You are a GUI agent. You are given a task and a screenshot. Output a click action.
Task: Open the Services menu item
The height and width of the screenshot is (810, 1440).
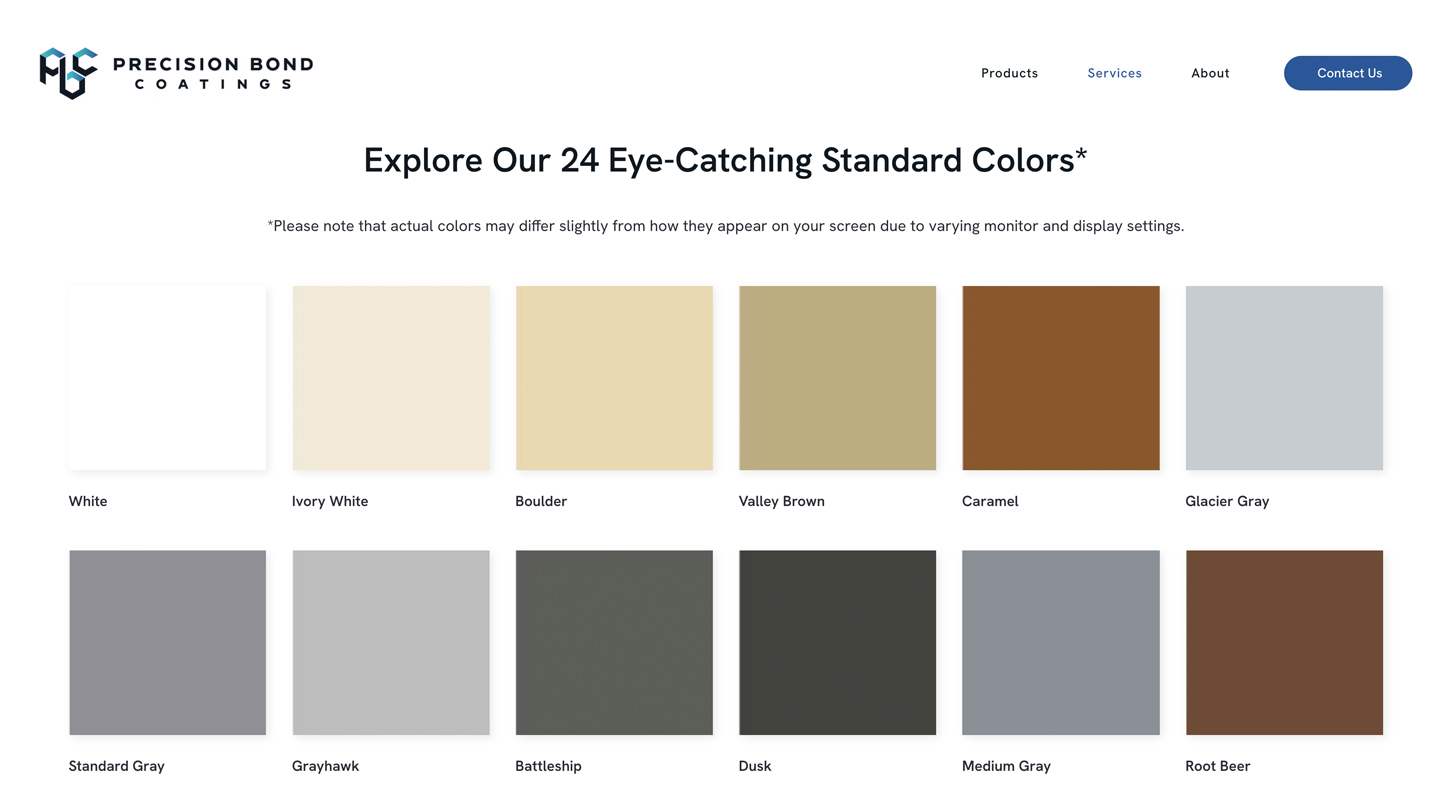tap(1114, 73)
